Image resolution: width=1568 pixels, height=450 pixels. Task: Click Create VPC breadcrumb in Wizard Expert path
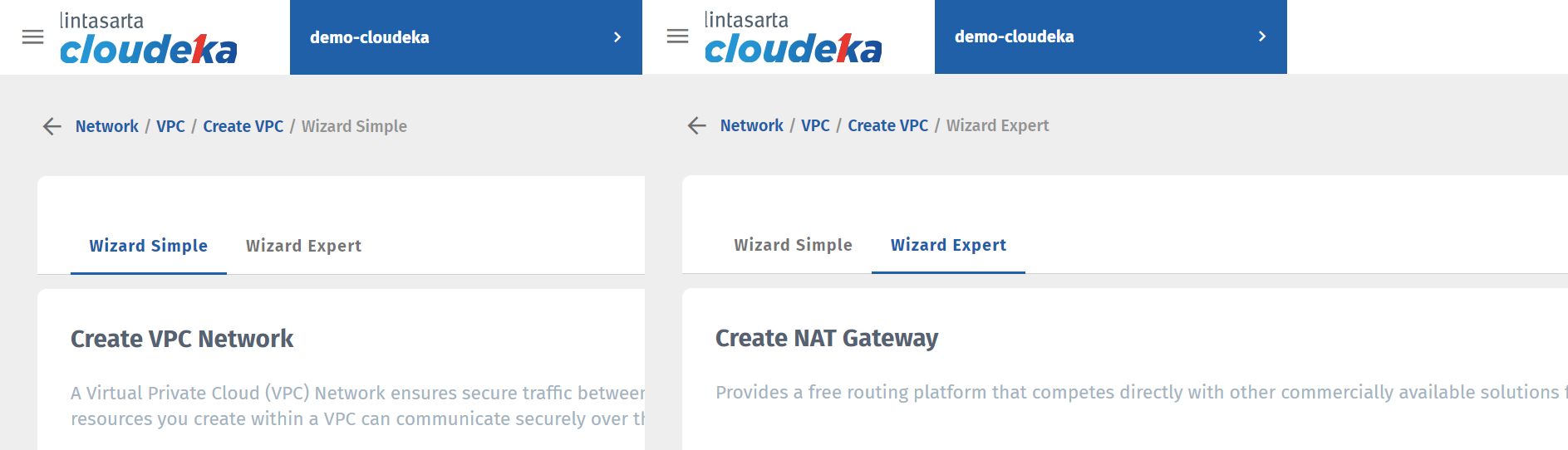click(887, 125)
